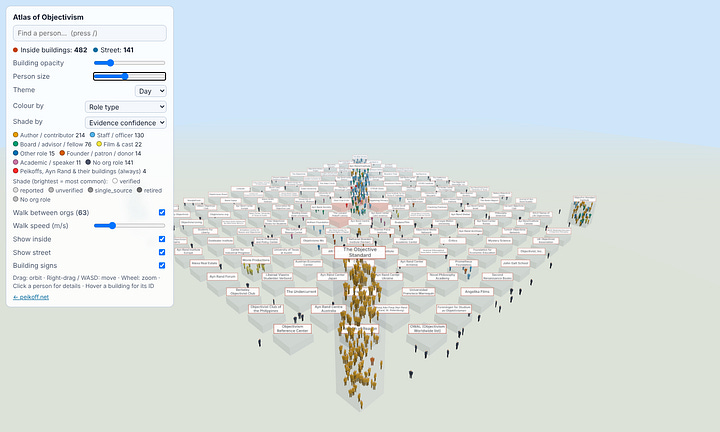The width and height of the screenshot is (720, 432).
Task: Select the Universidad Francisco Marroquin sign
Action: 418,292
